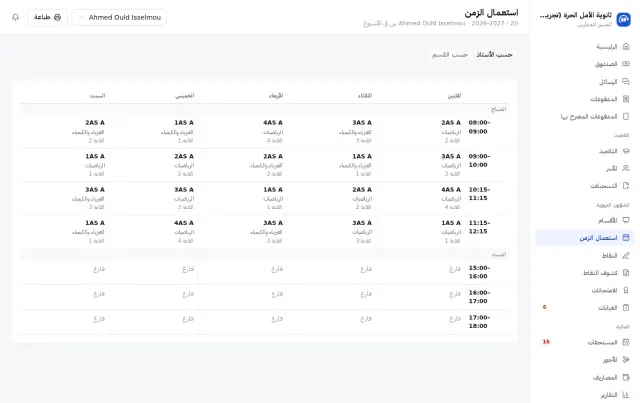Select الاثنين 11:15 lesson 1AS A
640x403 pixels.
click(x=451, y=231)
